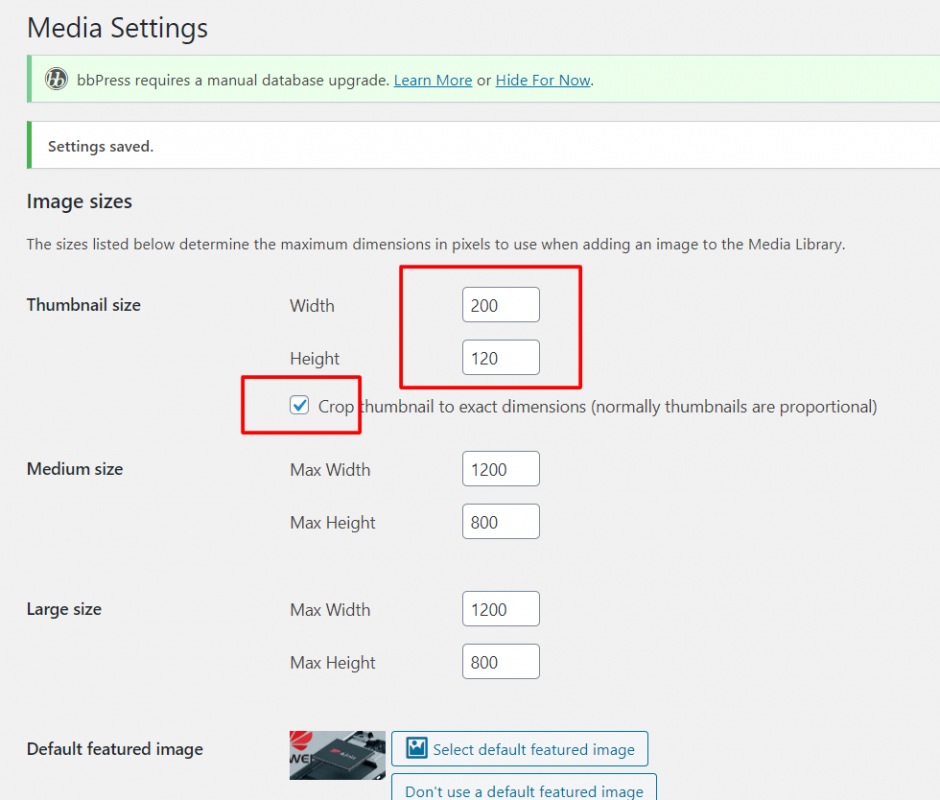Click the Thumbnail size Height label
This screenshot has width=940, height=800.
pos(315,359)
